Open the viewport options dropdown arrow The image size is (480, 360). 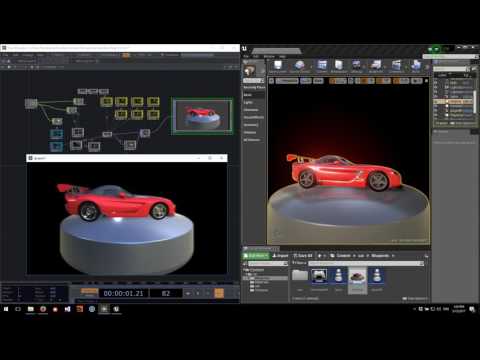click(x=271, y=81)
